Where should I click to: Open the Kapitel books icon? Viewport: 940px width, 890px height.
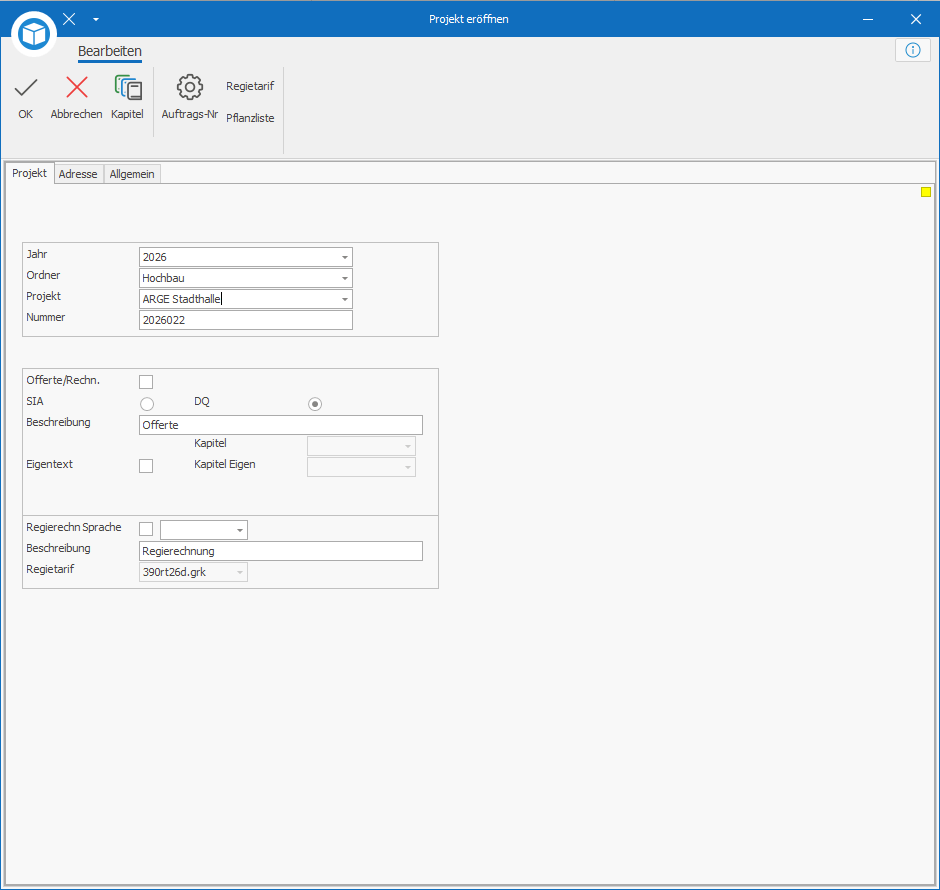click(x=128, y=88)
